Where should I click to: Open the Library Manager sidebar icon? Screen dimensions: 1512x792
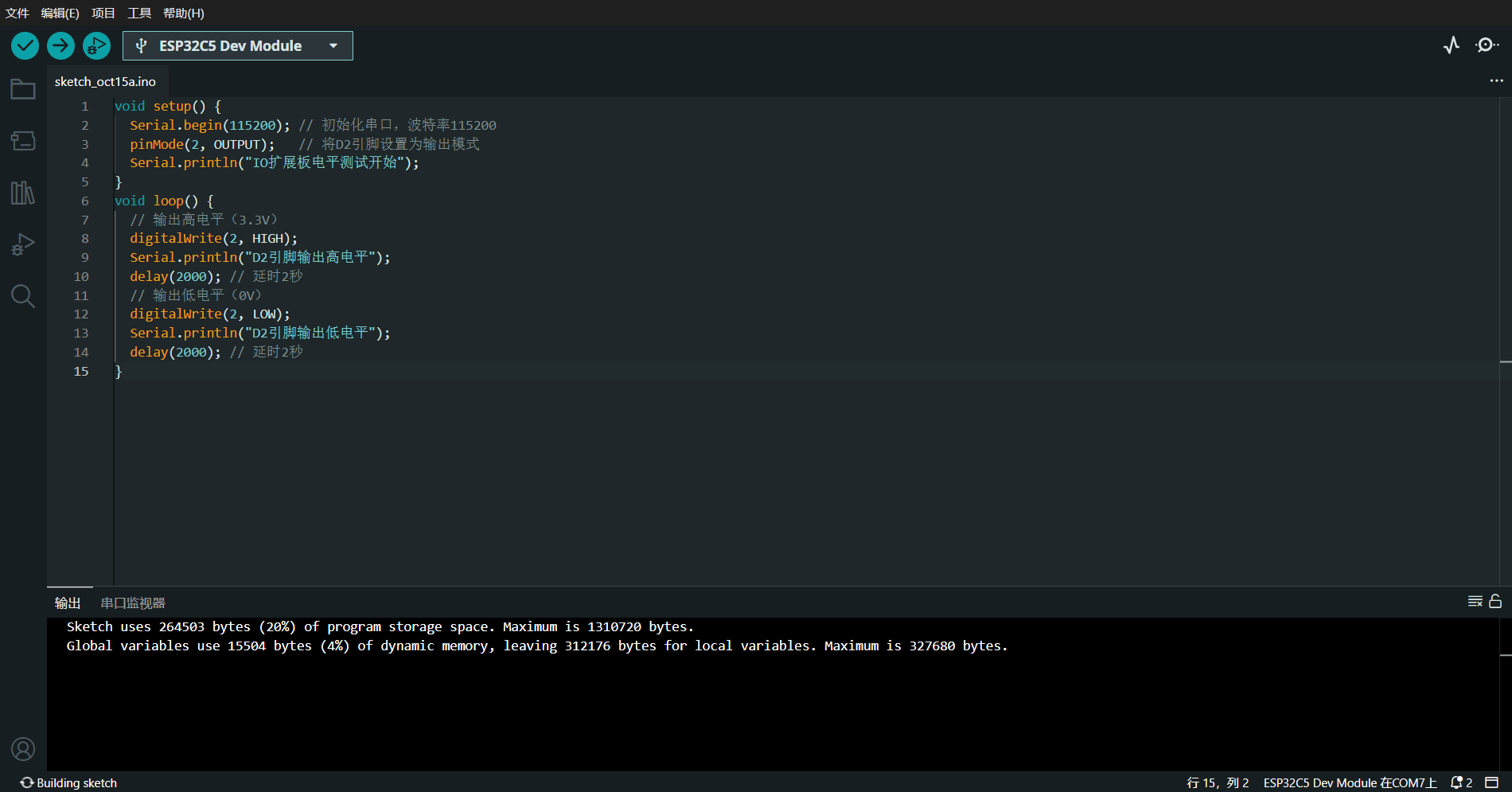pos(23,193)
